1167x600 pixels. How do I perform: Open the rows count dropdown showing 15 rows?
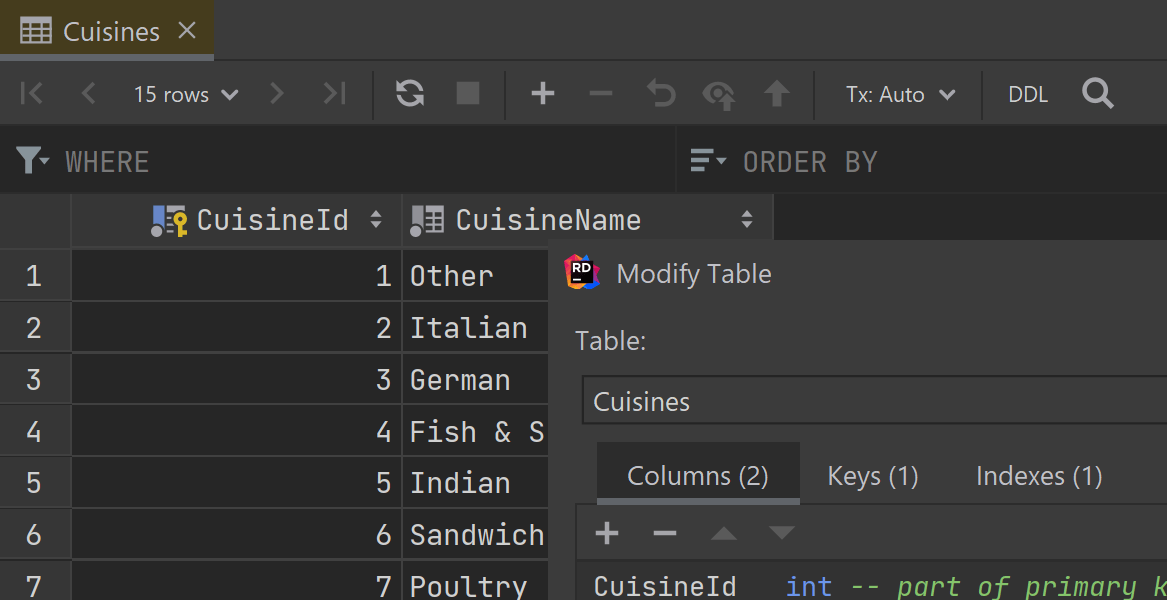point(186,93)
